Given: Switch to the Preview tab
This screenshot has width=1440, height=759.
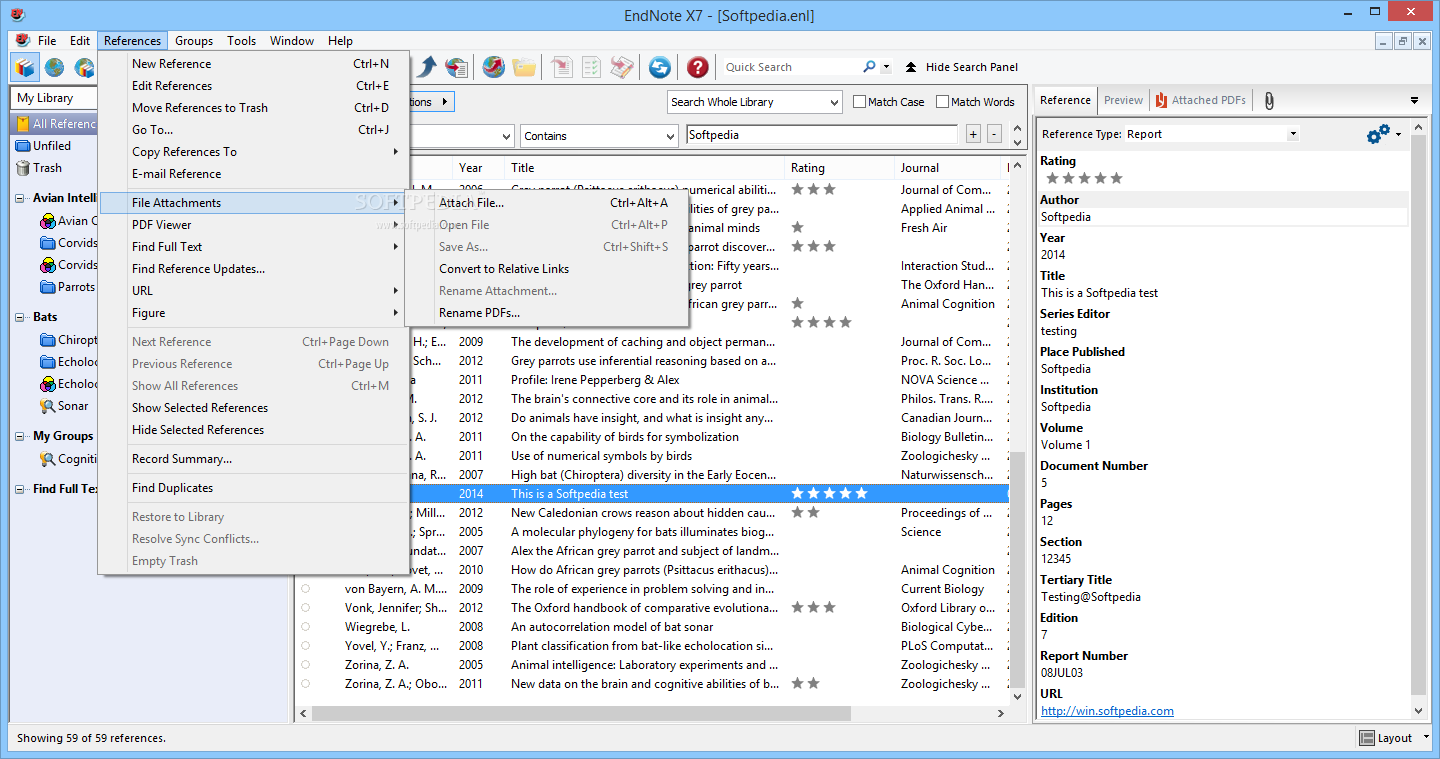Looking at the screenshot, I should tap(1123, 100).
